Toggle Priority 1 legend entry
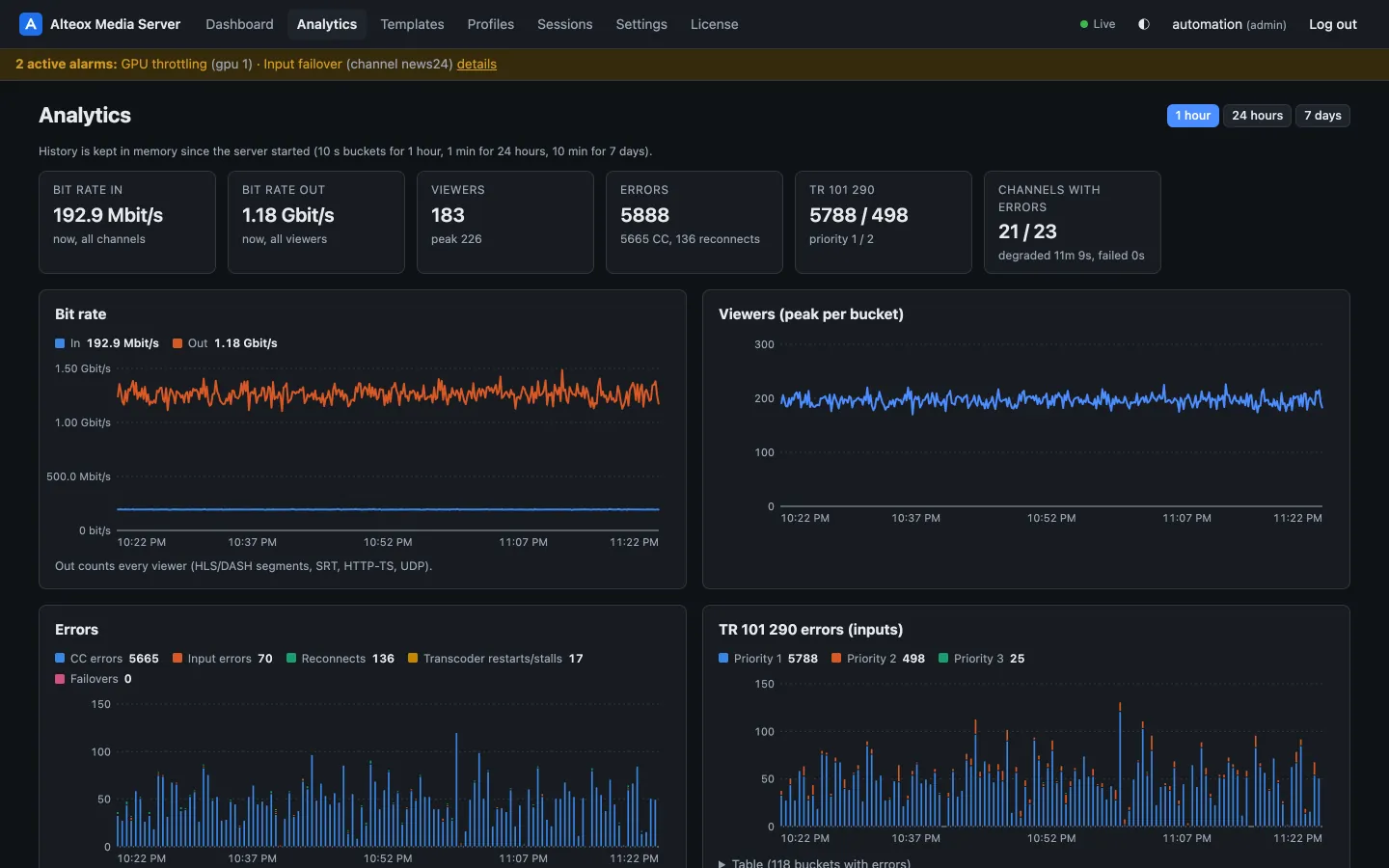The height and width of the screenshot is (868, 1389). 768,659
